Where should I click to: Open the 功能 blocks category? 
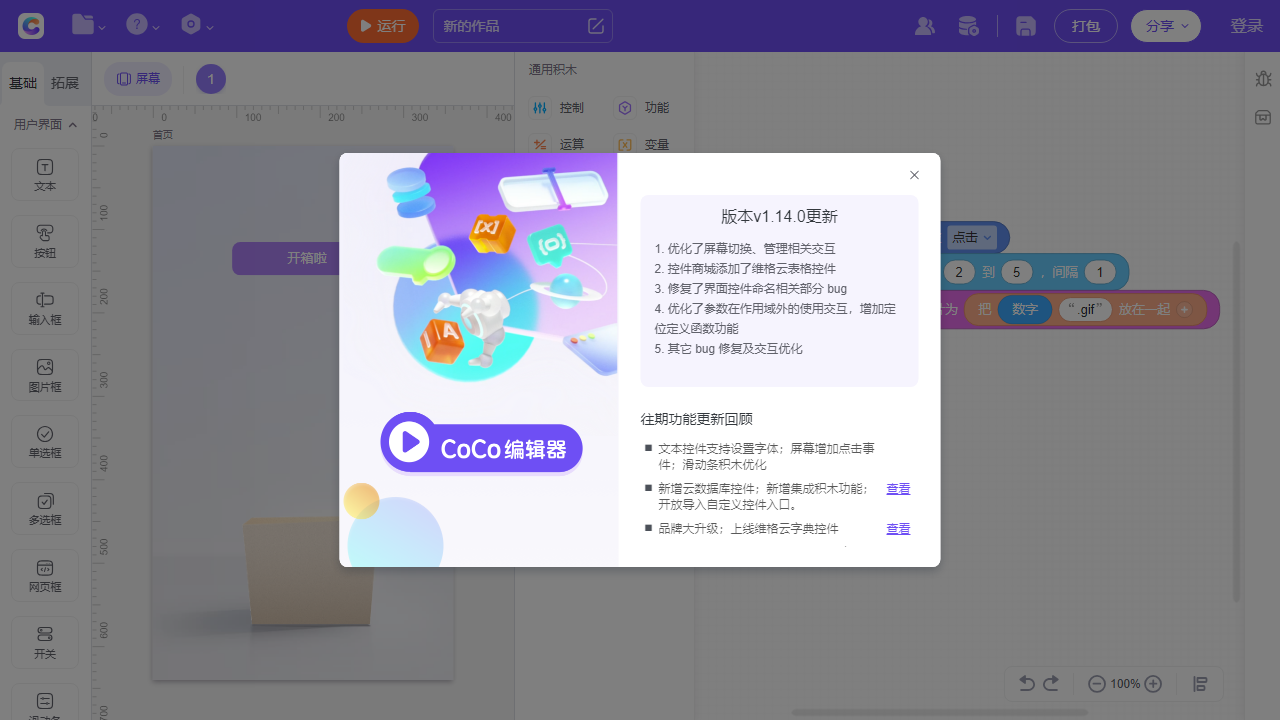click(x=643, y=107)
